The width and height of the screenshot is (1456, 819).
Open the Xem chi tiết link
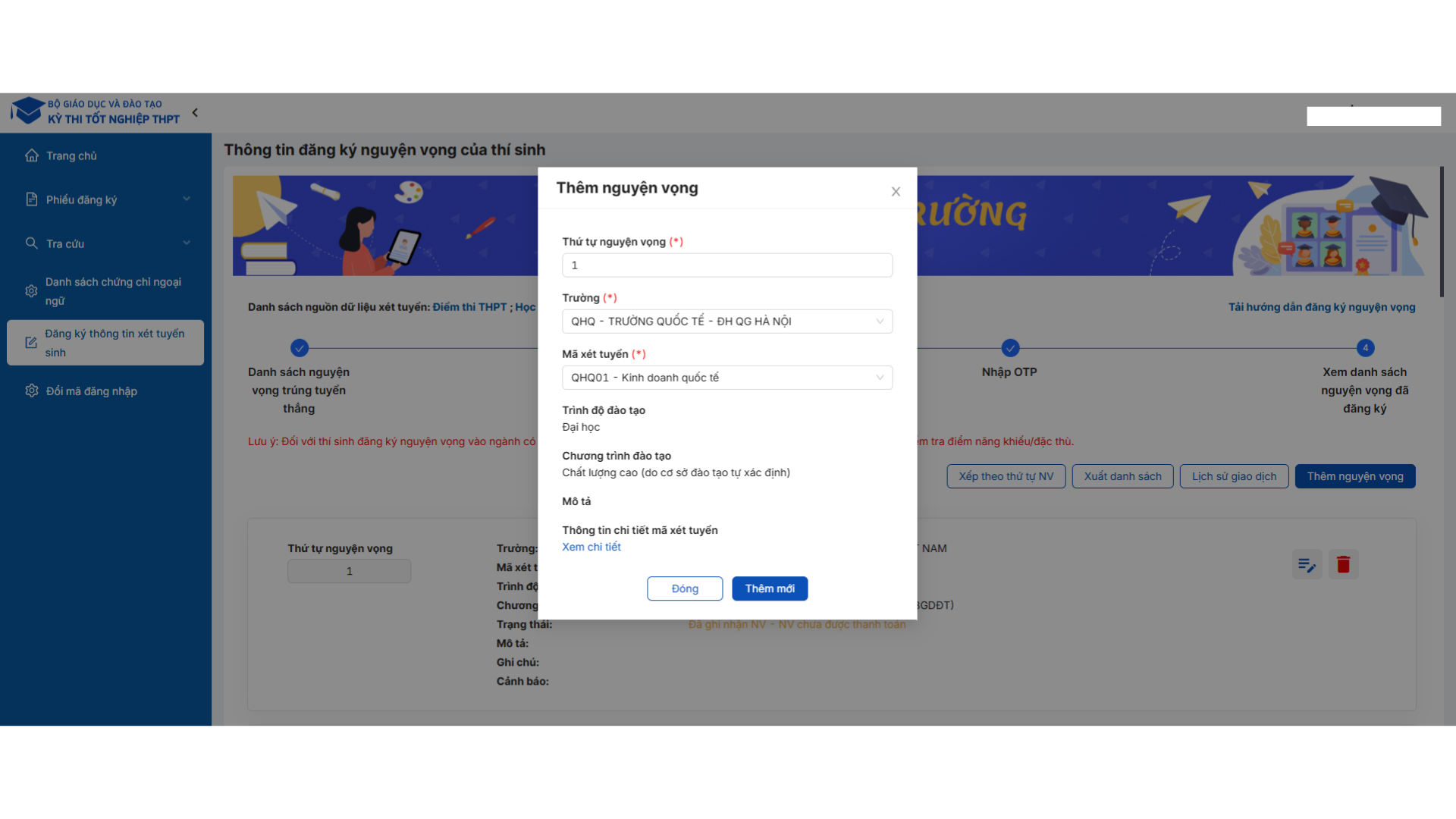coord(591,547)
